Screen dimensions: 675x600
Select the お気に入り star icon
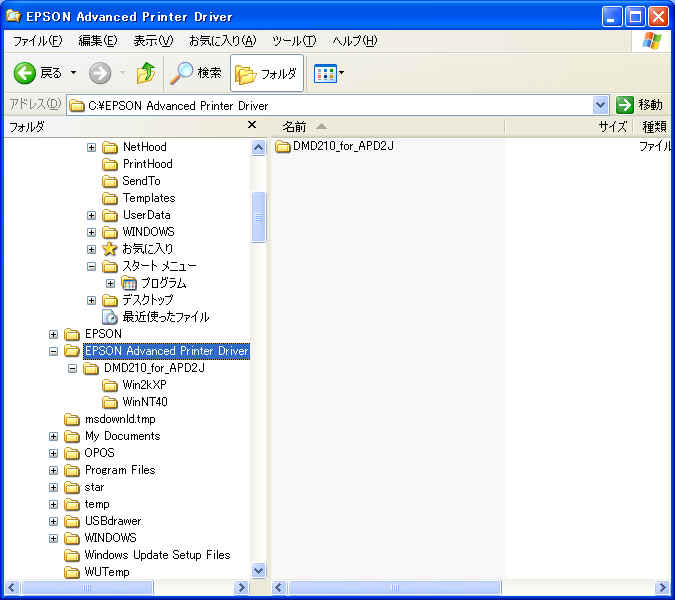tap(110, 249)
